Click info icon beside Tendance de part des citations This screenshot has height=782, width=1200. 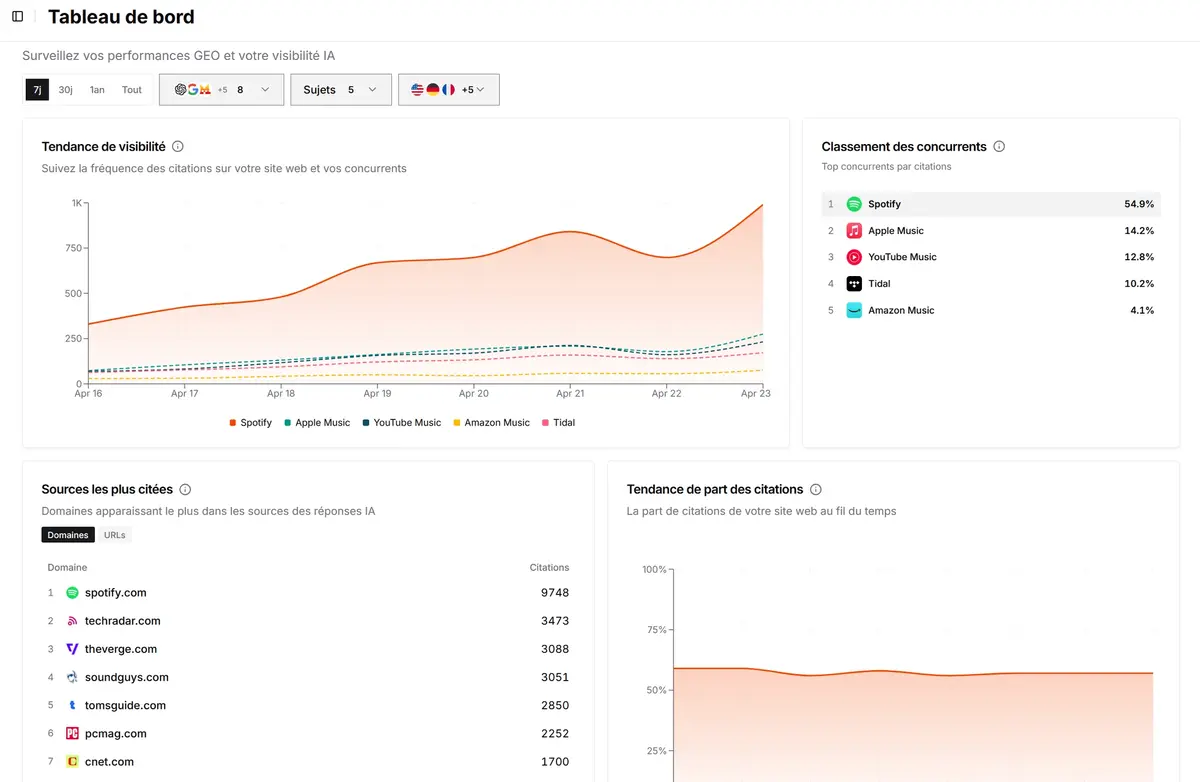point(816,490)
